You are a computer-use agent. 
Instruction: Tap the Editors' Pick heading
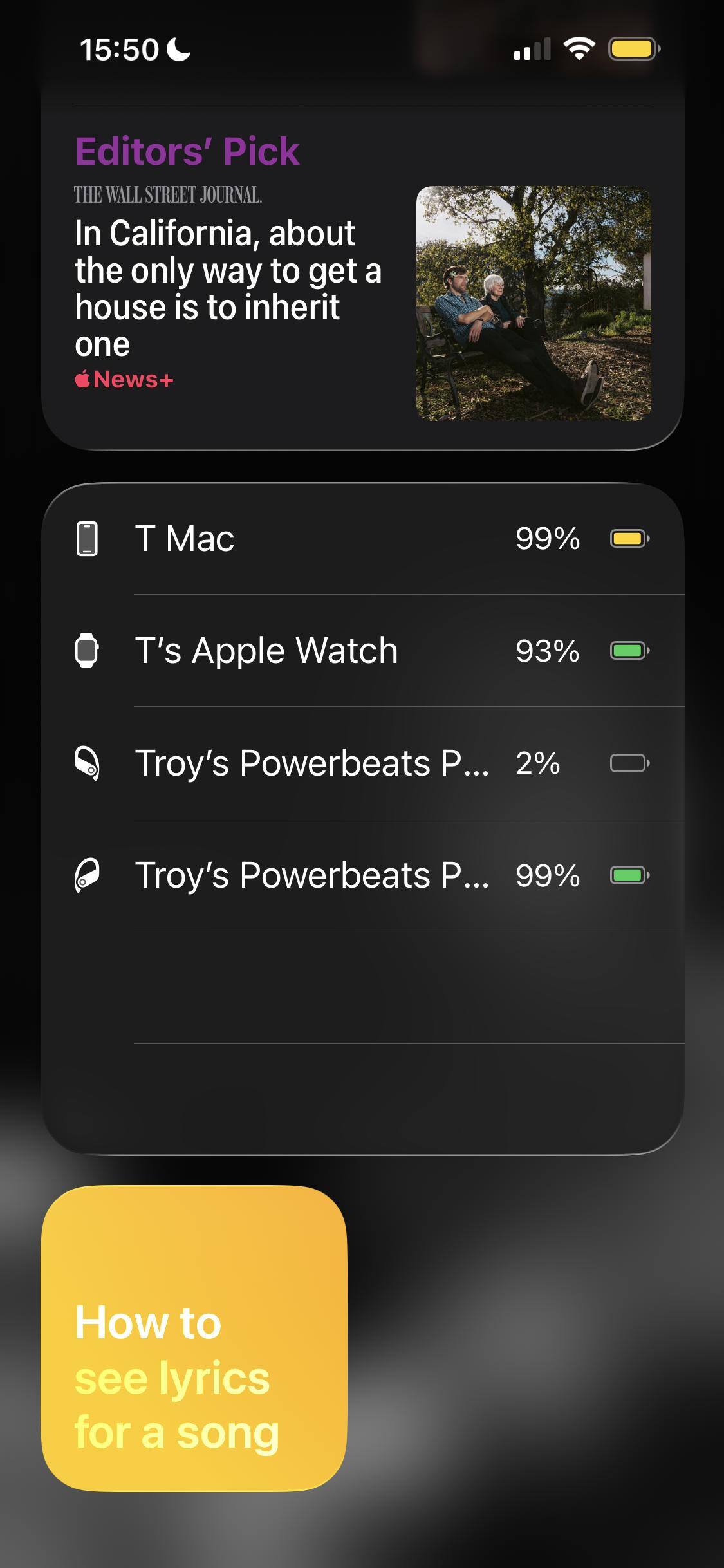coord(187,152)
